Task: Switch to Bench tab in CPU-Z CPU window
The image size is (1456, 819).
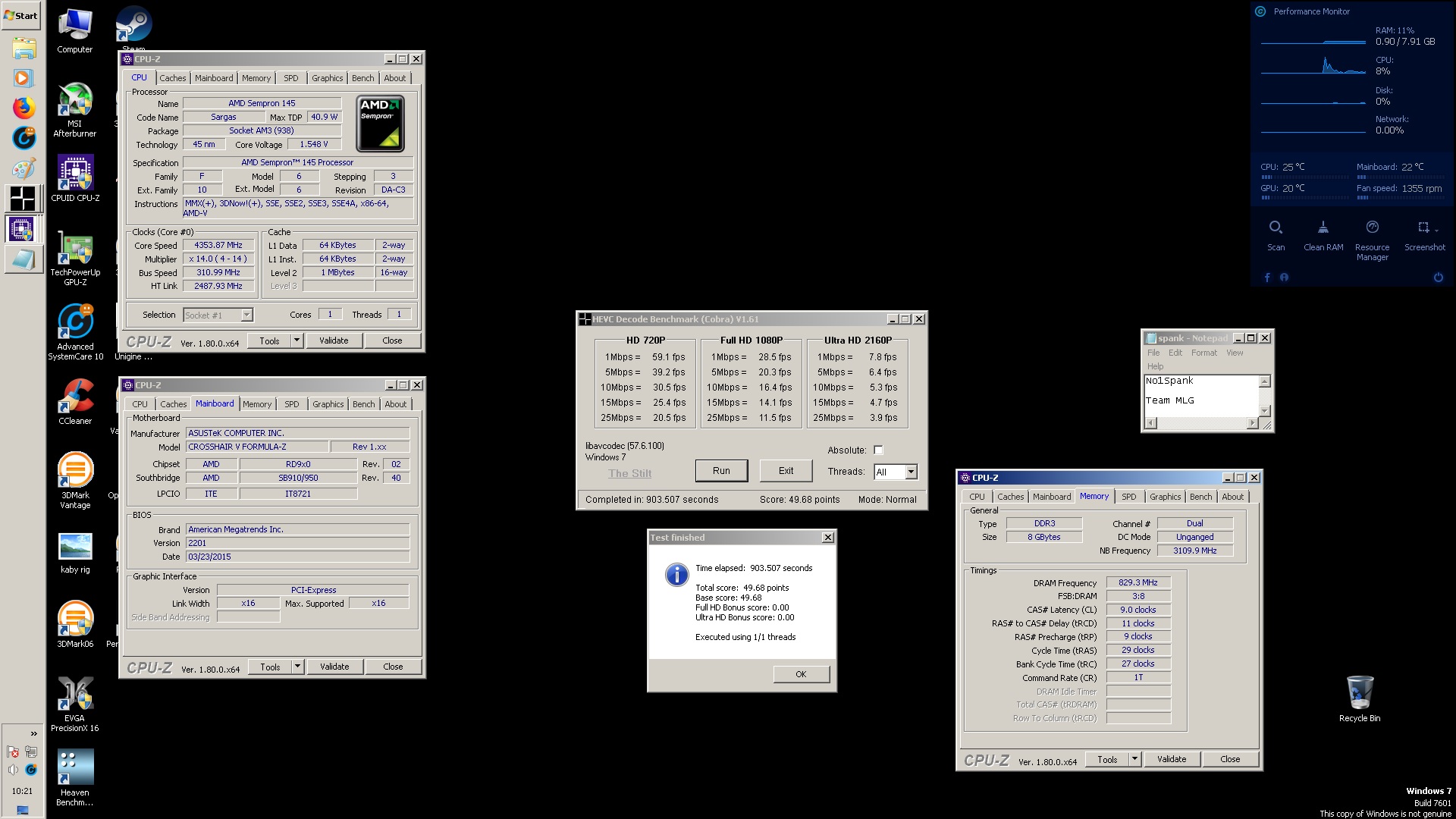Action: pyautogui.click(x=362, y=78)
